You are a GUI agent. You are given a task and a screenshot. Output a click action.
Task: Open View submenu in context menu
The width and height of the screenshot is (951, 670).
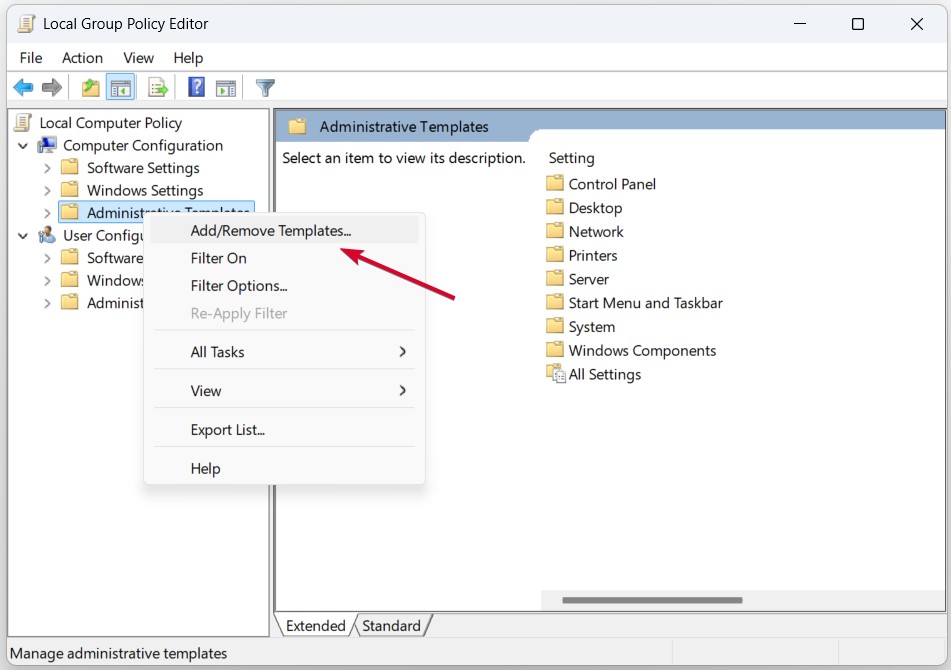284,390
